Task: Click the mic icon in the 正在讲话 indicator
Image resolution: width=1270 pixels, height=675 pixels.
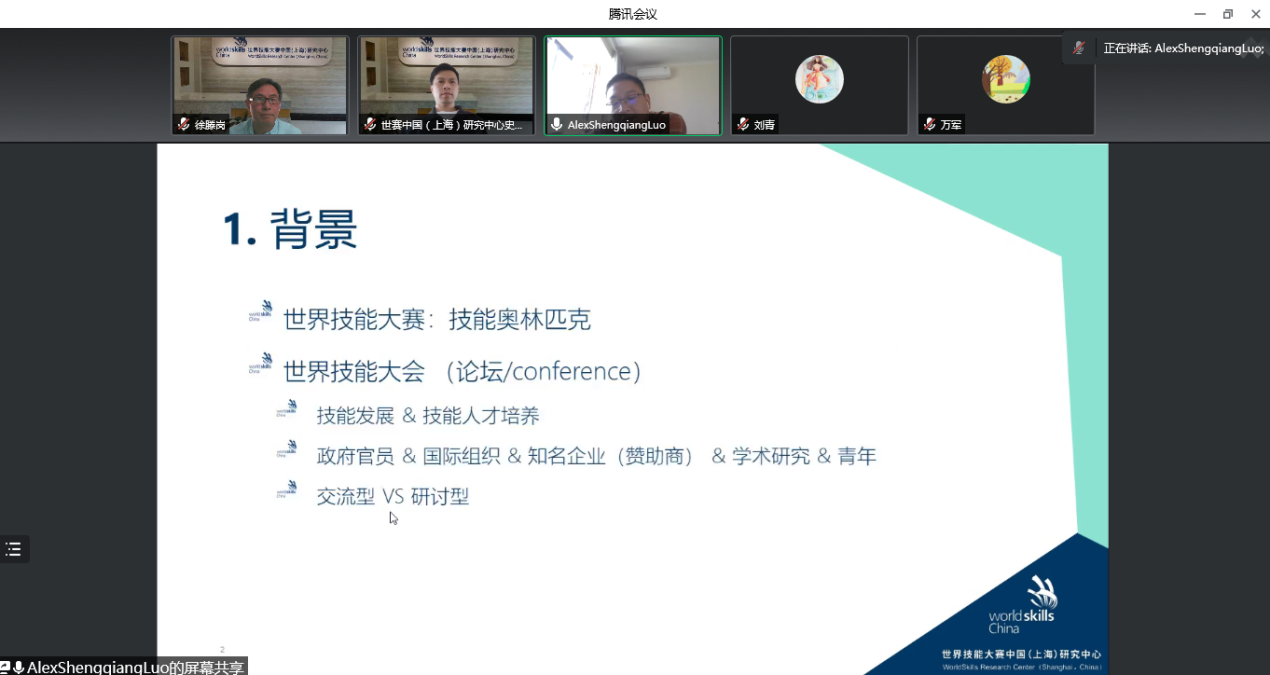Action: (x=1079, y=48)
